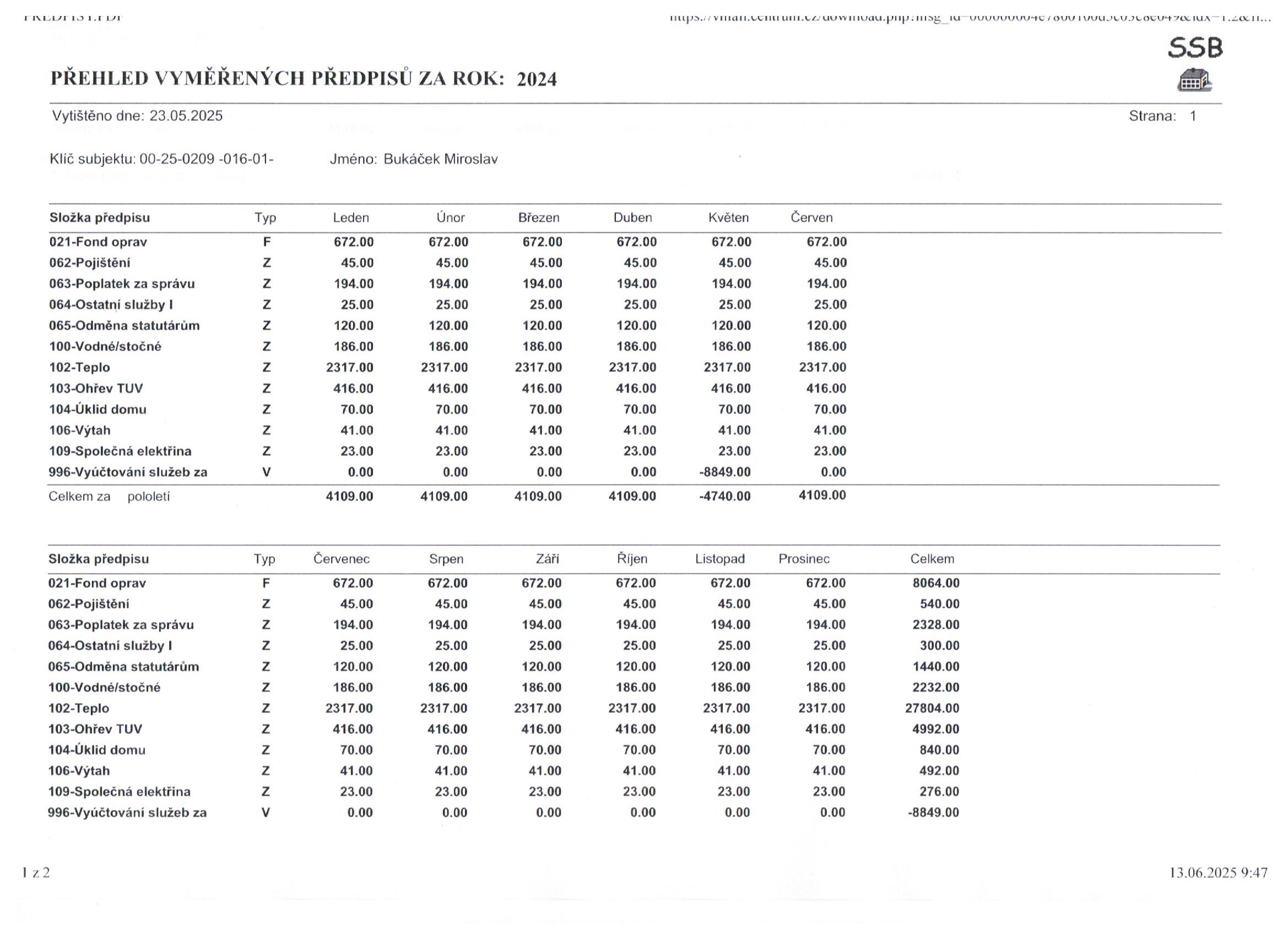
Task: Click 996-Vyúčtování služeb za in the second table
Action: pyautogui.click(x=127, y=813)
